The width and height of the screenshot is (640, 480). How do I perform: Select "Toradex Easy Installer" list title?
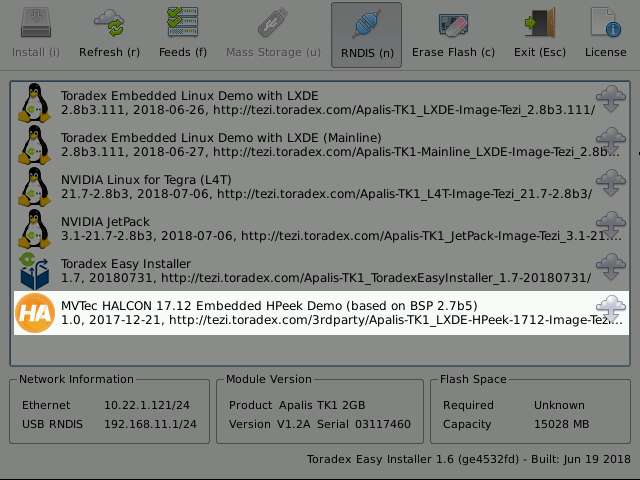coord(126,264)
